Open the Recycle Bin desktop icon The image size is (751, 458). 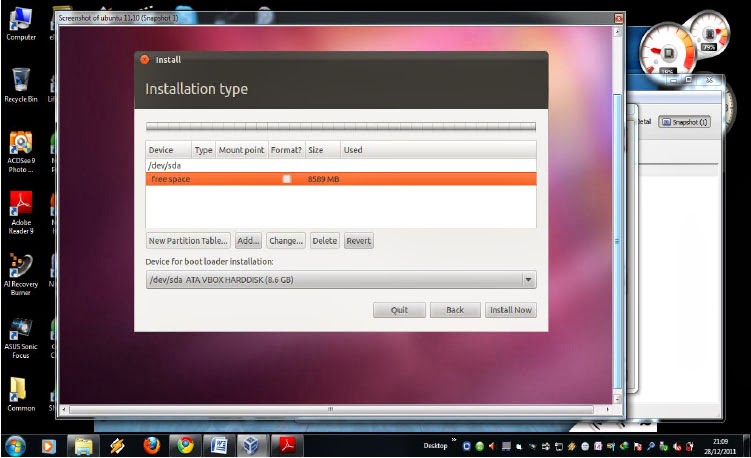[x=21, y=85]
